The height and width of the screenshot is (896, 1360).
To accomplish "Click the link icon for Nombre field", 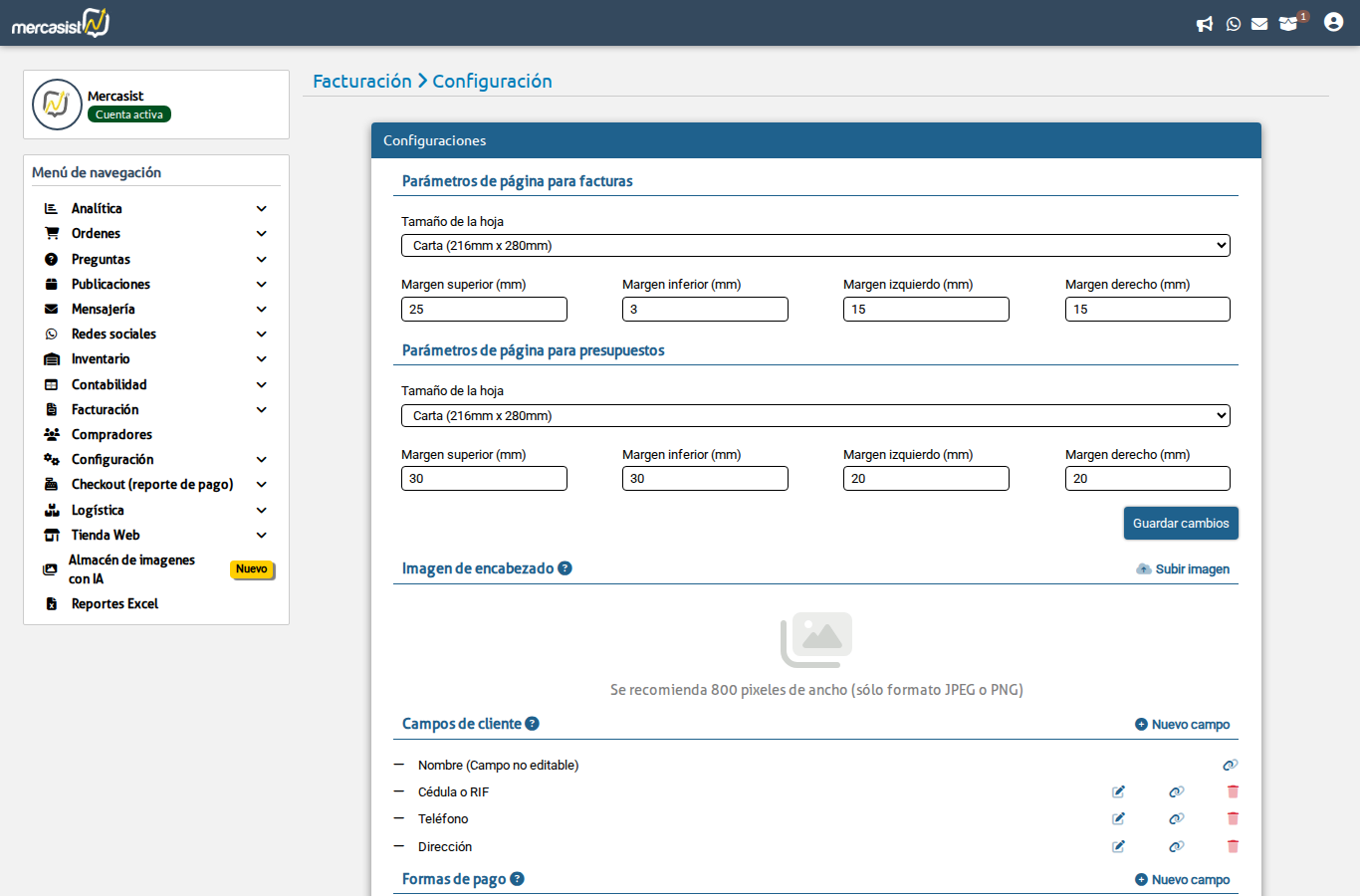I will [x=1230, y=765].
